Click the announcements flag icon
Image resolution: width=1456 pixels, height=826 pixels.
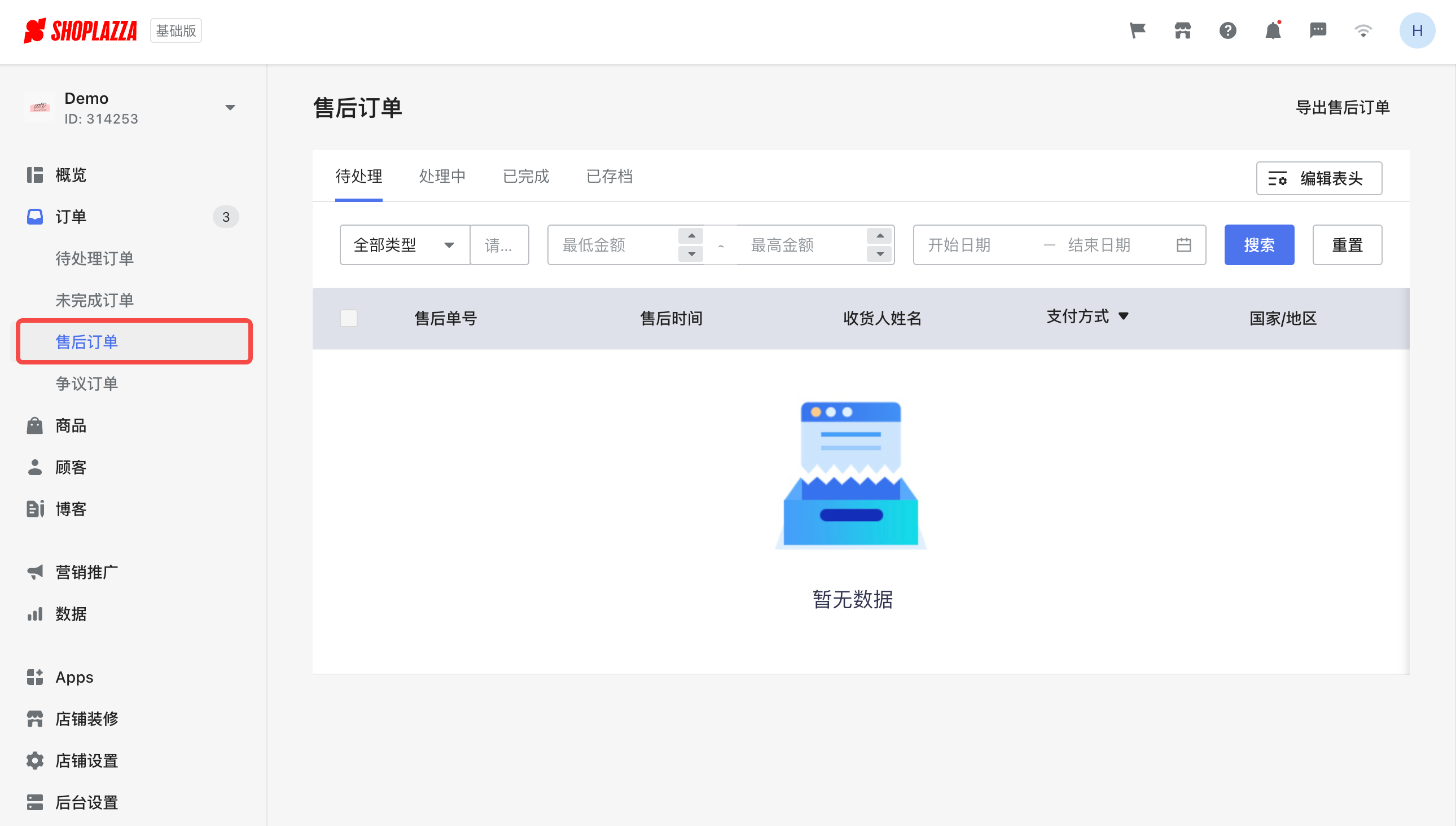coord(1137,30)
